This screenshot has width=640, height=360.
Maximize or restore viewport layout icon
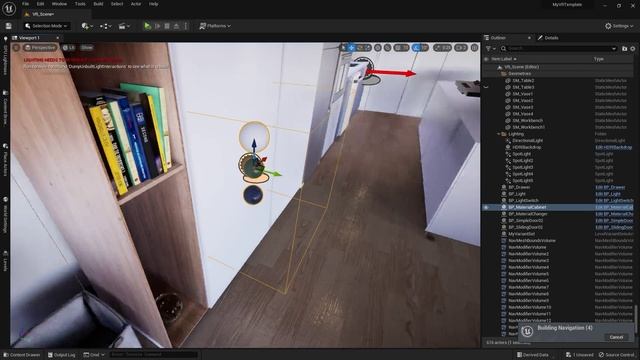pyautogui.click(x=474, y=48)
